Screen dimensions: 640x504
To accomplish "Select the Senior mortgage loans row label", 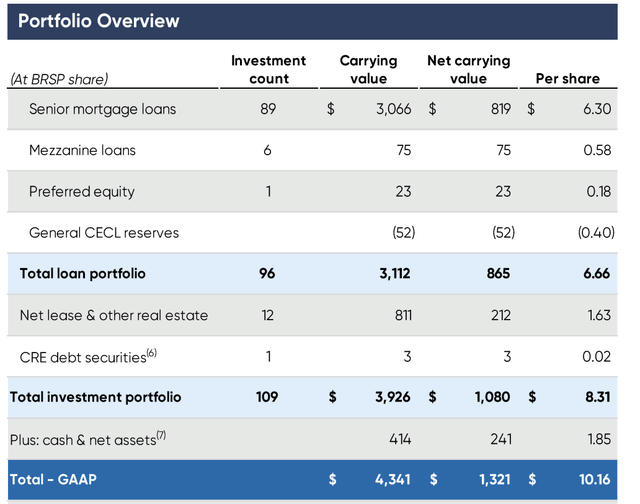I will (x=102, y=109).
